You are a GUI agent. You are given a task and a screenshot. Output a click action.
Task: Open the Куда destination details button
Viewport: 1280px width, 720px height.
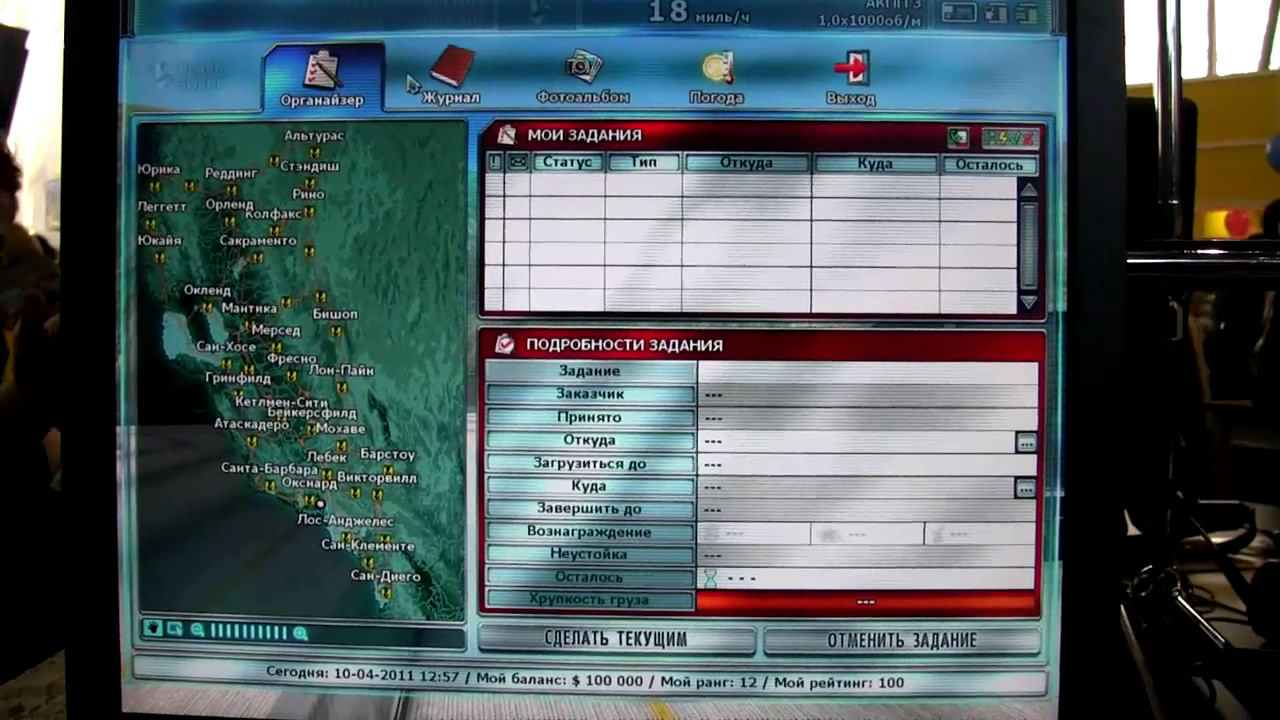tap(1025, 488)
